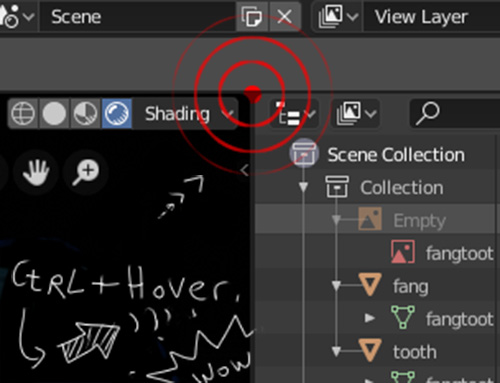Click the Scene Collection icon
The width and height of the screenshot is (500, 383).
[x=304, y=154]
